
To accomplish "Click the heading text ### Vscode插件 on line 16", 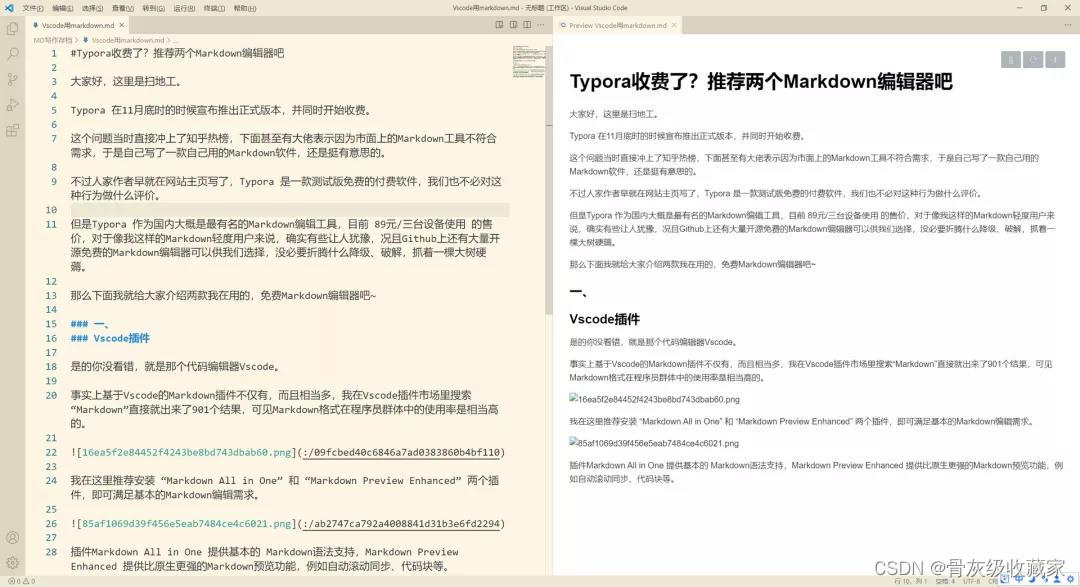I will [110, 338].
